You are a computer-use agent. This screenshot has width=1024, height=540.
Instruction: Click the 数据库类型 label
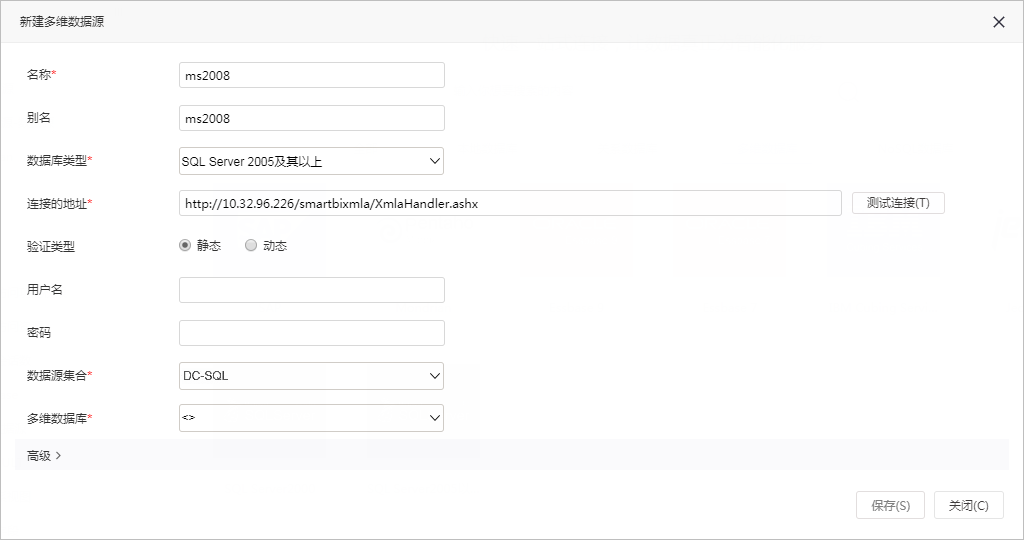click(59, 161)
